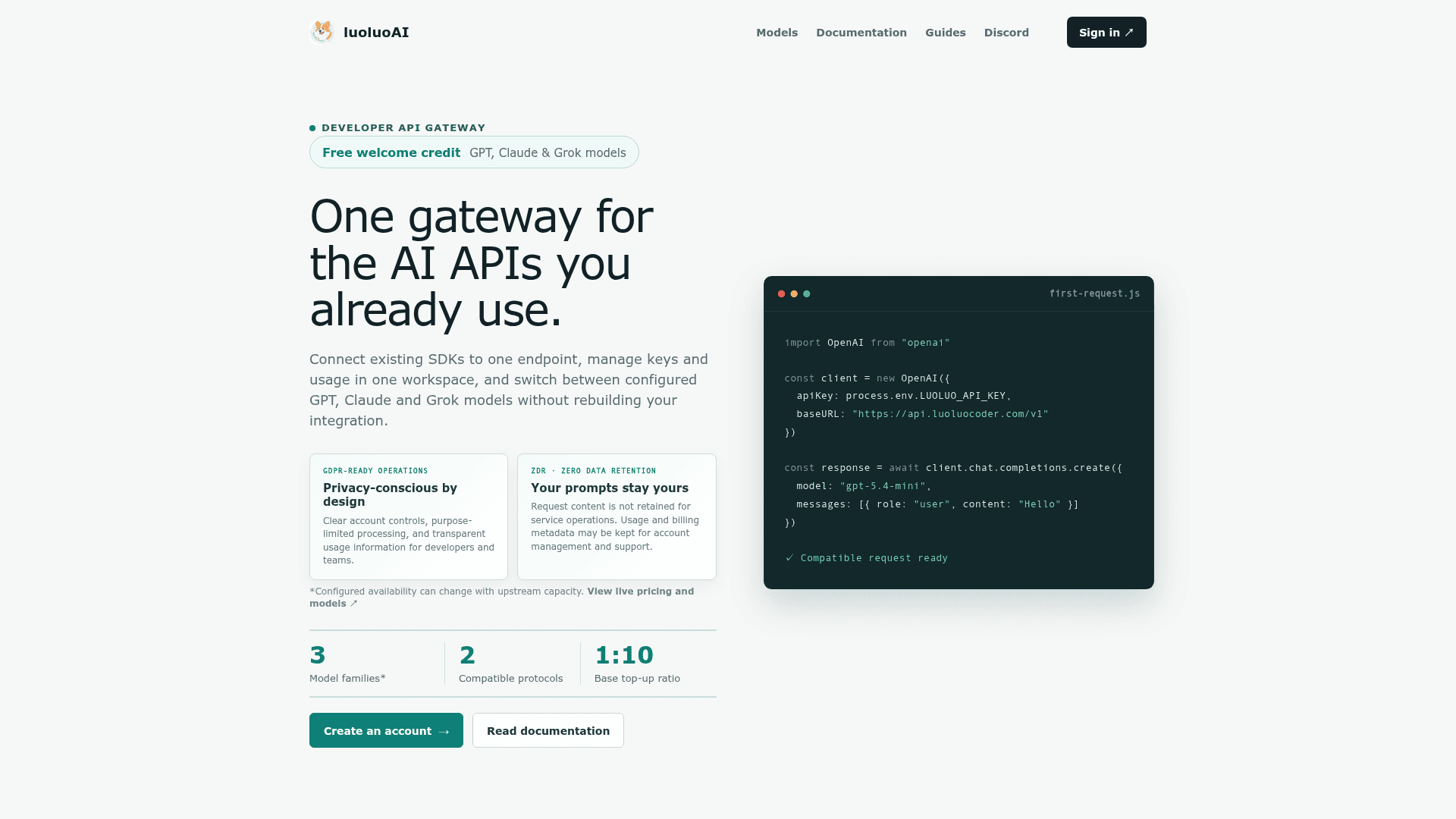Viewport: 1456px width, 819px height.
Task: Click the Your prompts stay yours card heading
Action: (610, 488)
